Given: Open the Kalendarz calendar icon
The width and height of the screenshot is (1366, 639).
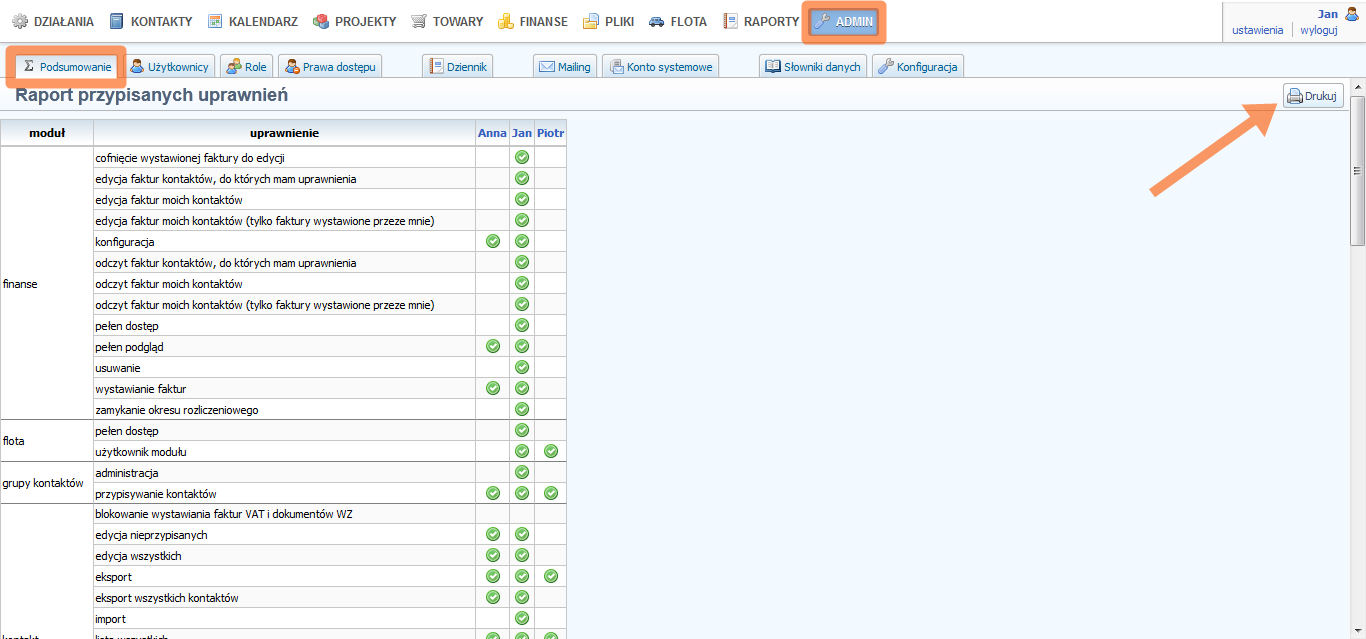Looking at the screenshot, I should coord(215,21).
